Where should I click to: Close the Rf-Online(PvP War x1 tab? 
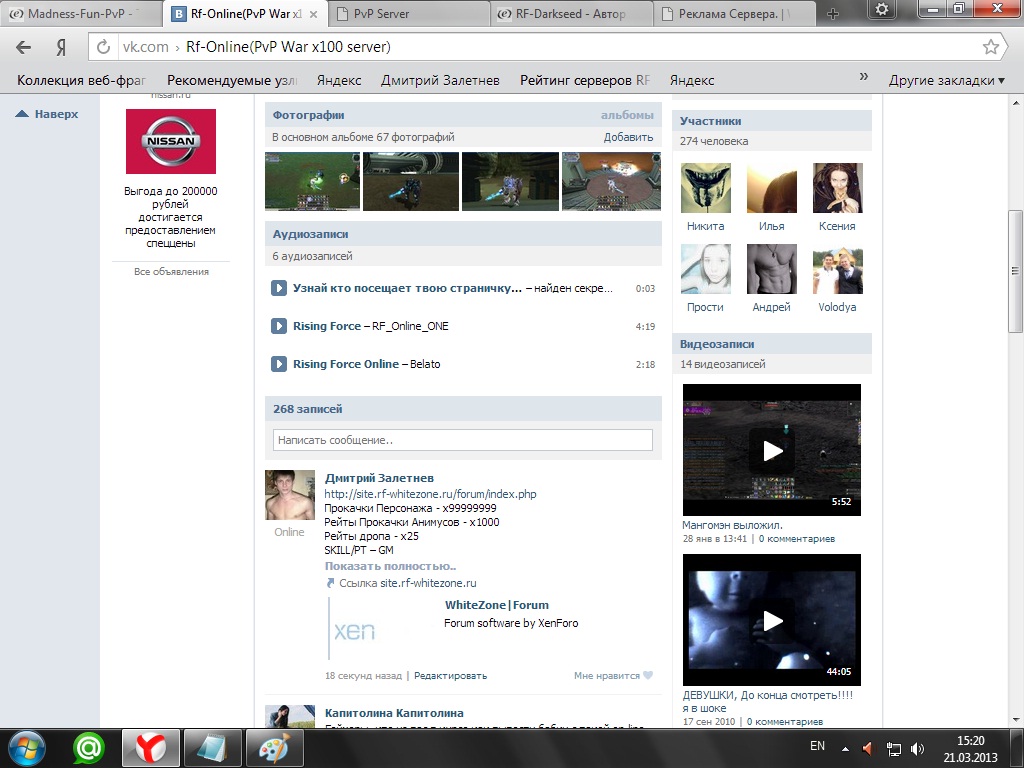tap(313, 14)
